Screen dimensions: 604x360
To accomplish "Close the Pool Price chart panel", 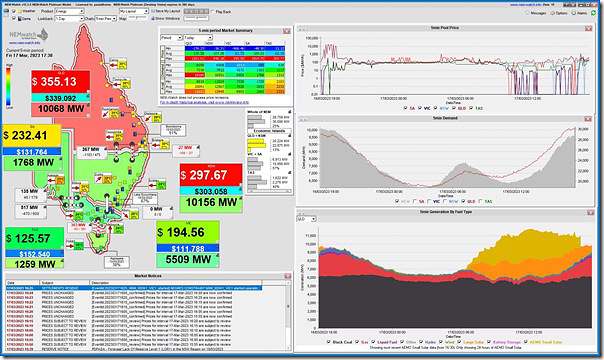I will pos(588,28).
